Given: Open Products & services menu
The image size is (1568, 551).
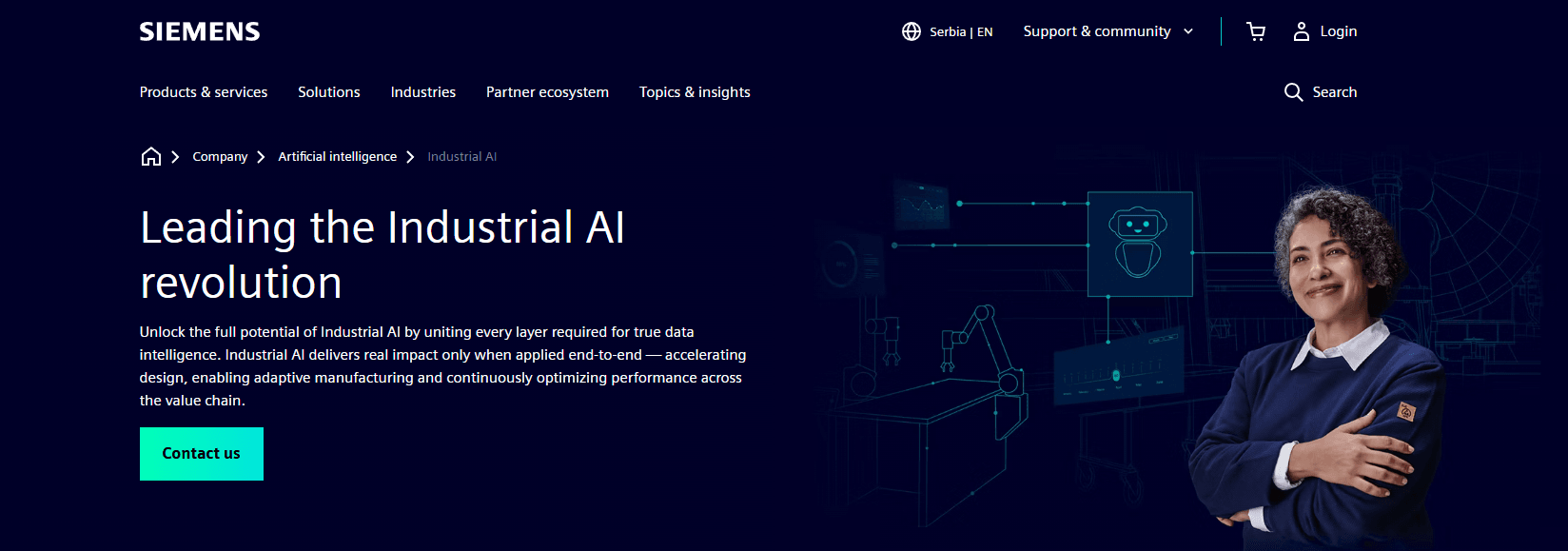Looking at the screenshot, I should click(x=204, y=92).
